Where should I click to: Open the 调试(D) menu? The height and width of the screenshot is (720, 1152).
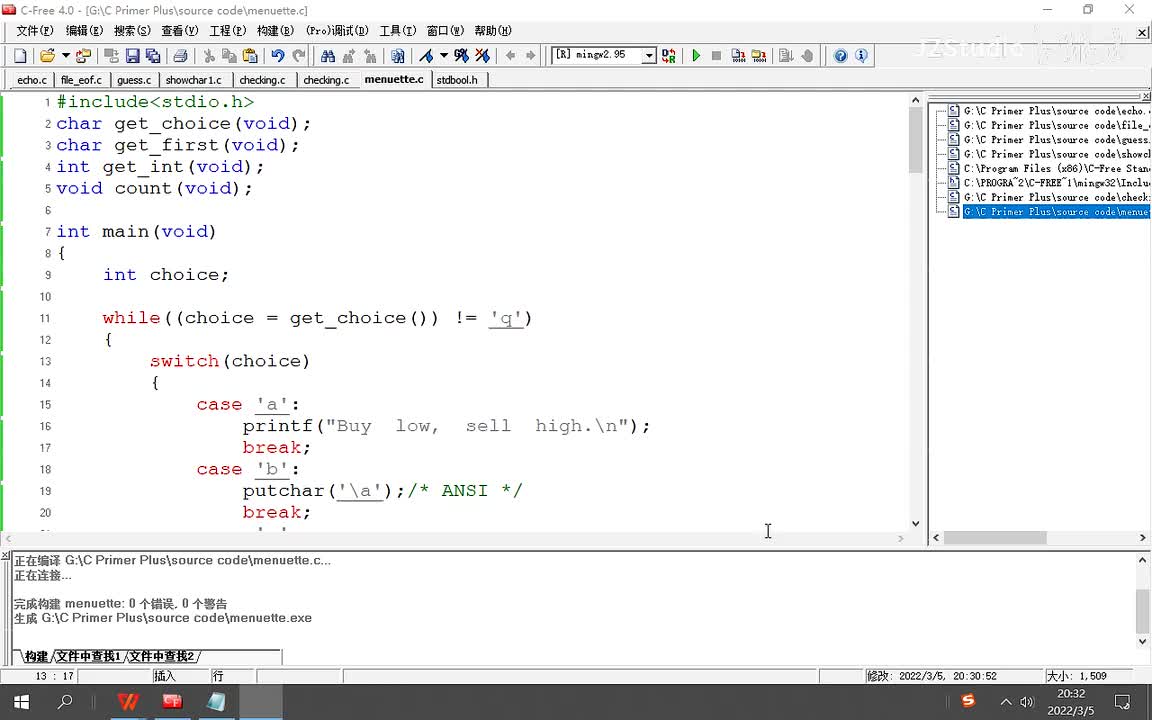[x=337, y=31]
